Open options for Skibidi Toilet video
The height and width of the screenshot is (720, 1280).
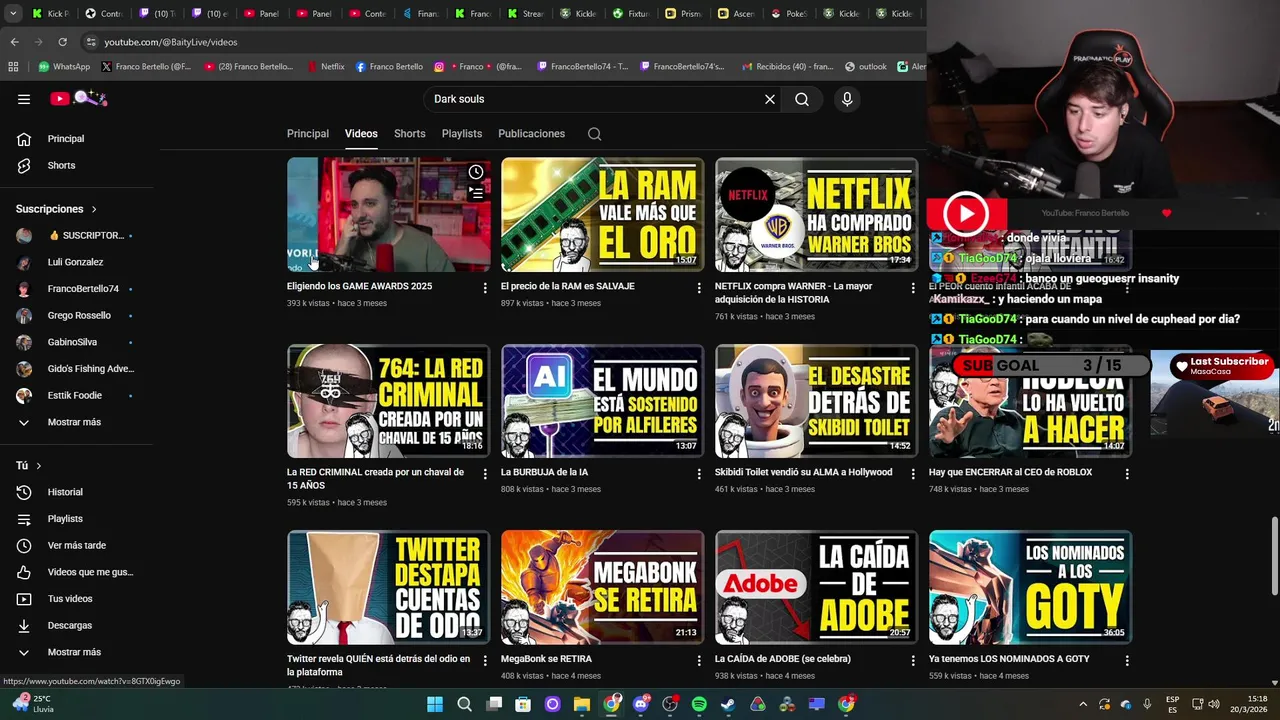[x=913, y=474]
